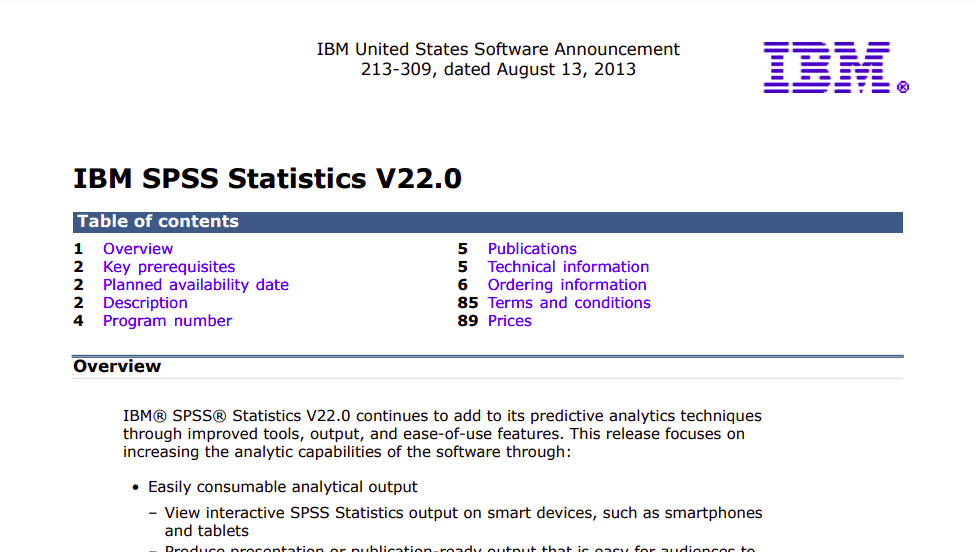Jump to Terms and conditions link
This screenshot has height=552, width=977.
(x=569, y=303)
